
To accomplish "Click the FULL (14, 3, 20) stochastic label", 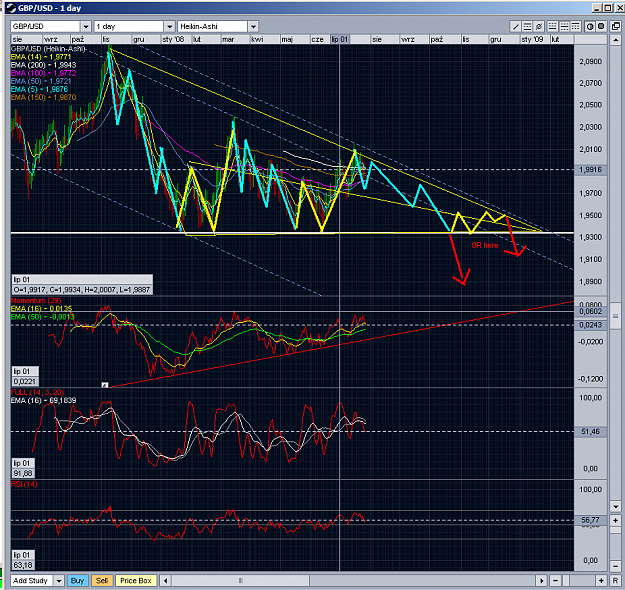I will [x=37, y=392].
